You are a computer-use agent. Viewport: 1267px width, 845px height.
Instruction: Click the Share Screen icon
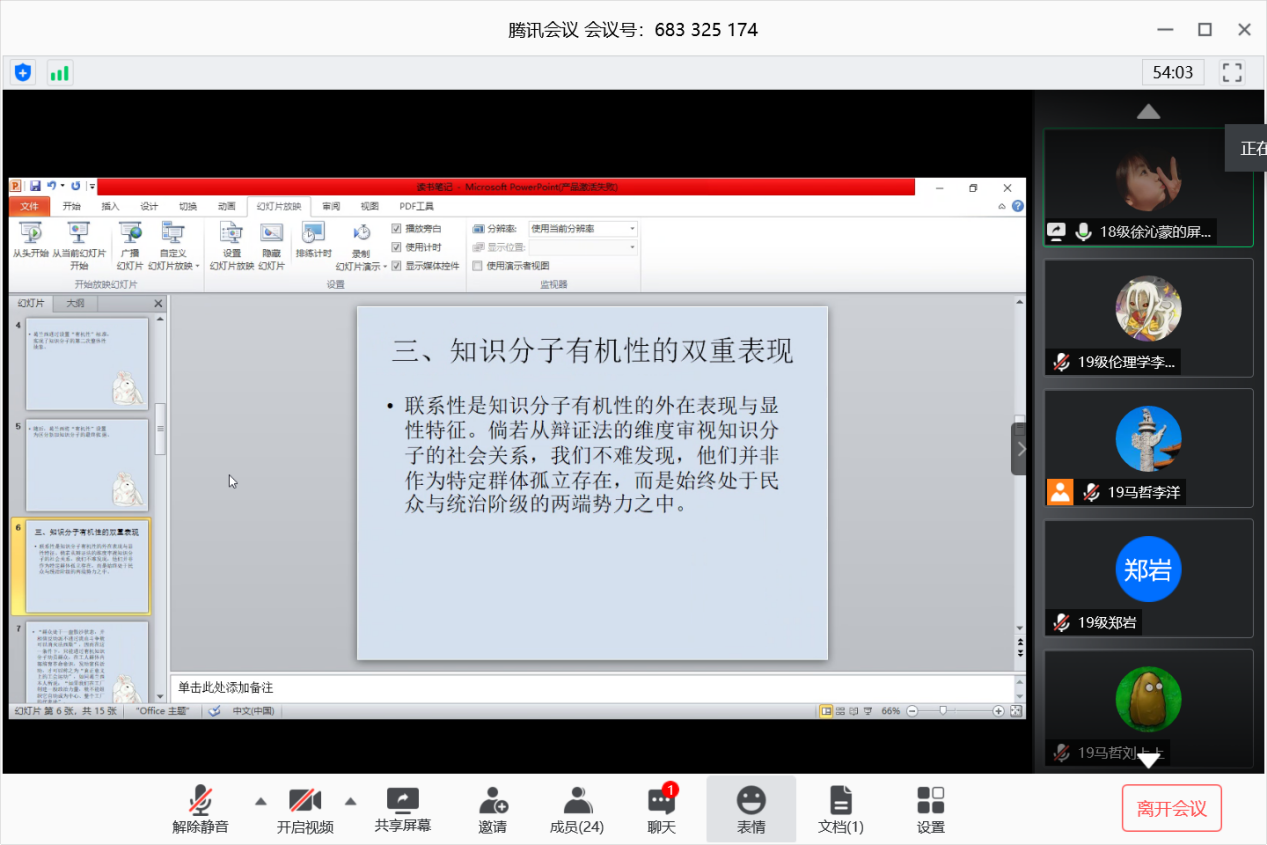(402, 801)
